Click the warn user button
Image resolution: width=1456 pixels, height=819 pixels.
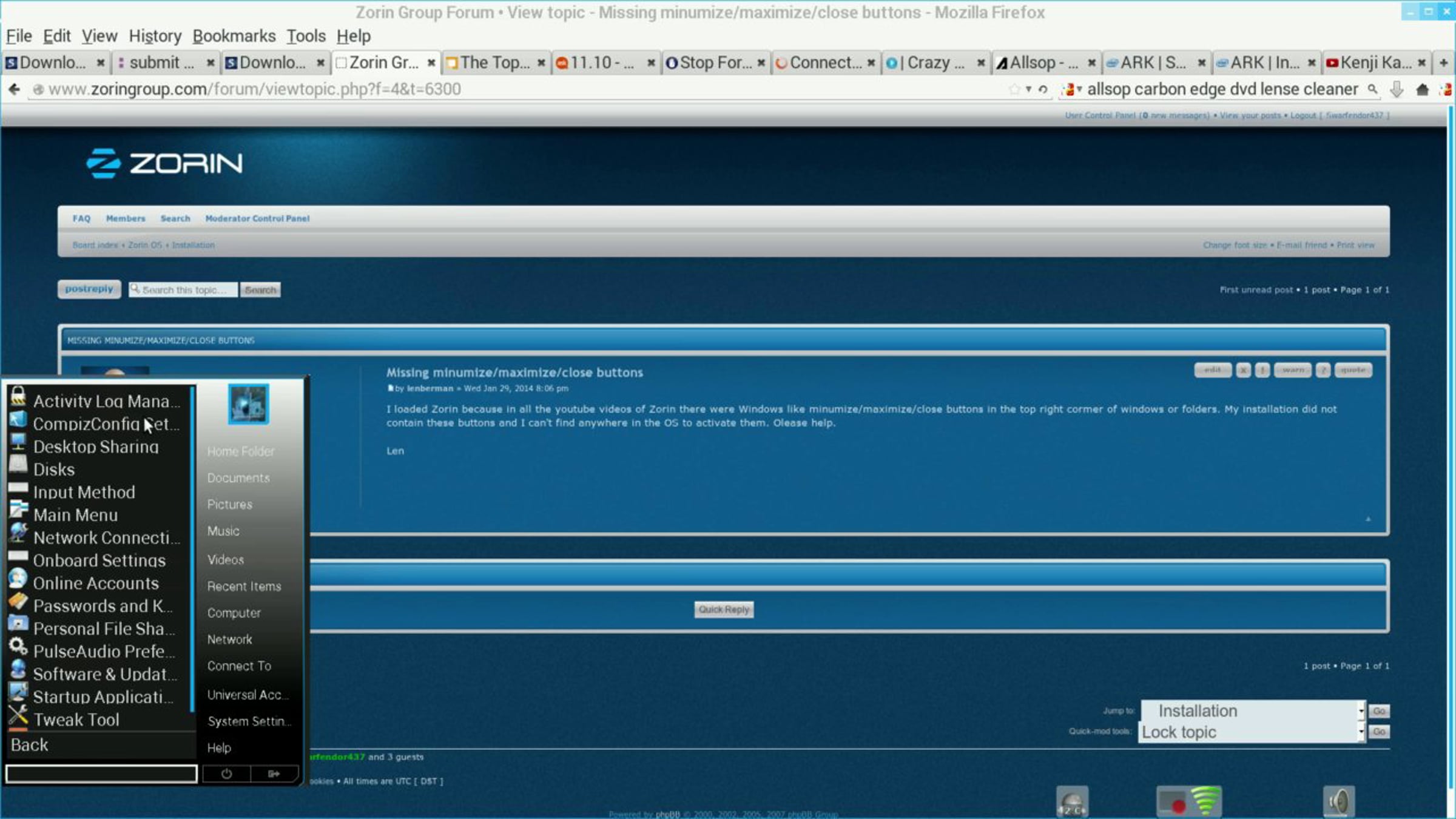[x=1293, y=370]
